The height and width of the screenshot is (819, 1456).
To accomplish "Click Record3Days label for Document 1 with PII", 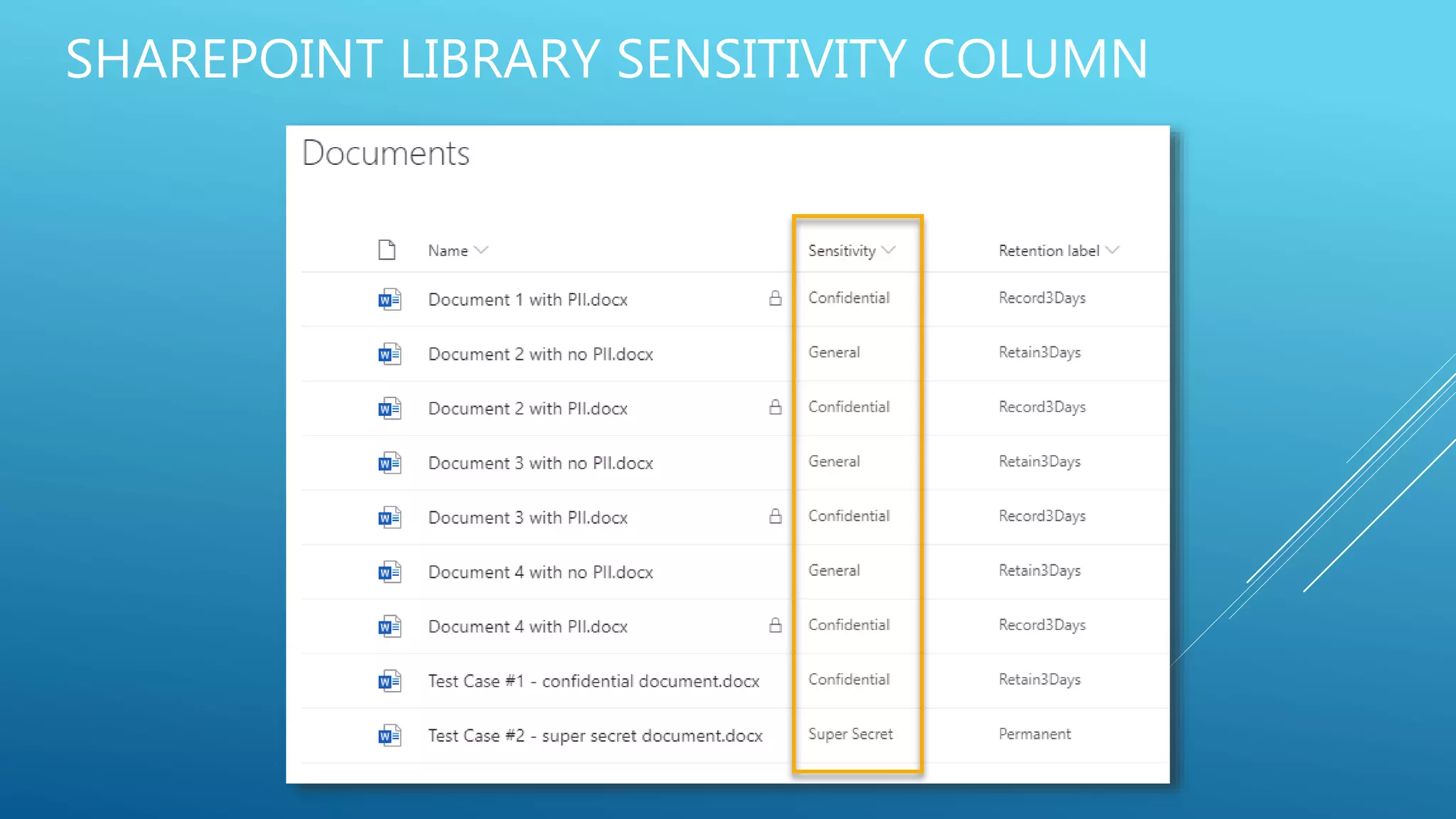I will tap(1042, 298).
